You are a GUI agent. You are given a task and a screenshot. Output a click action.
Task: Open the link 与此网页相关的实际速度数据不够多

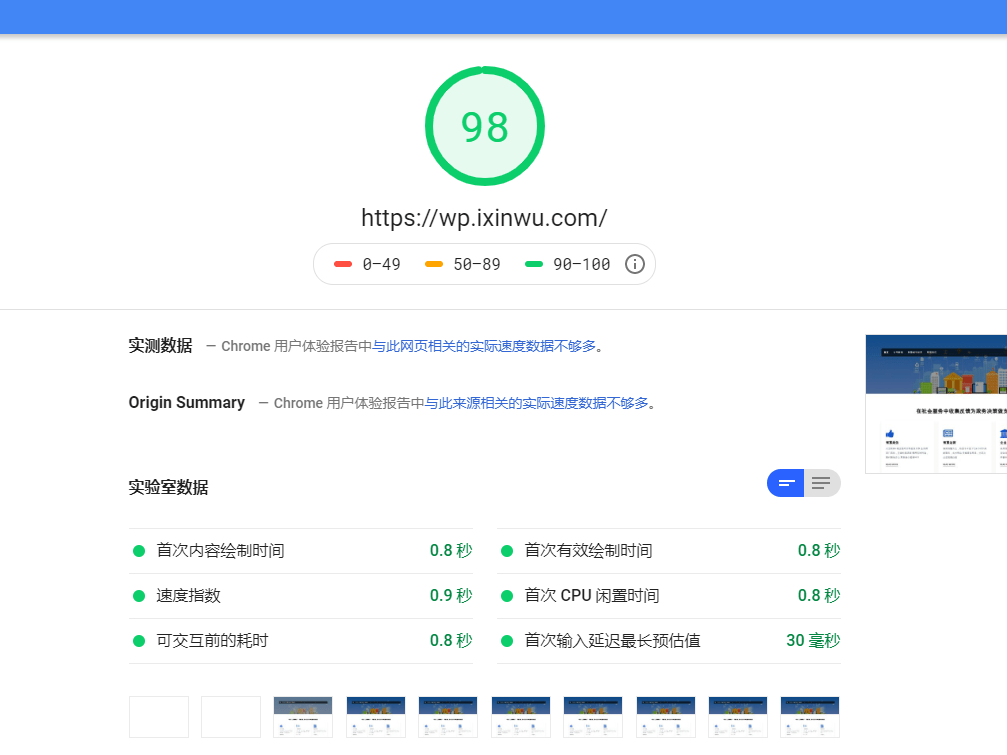tap(484, 346)
